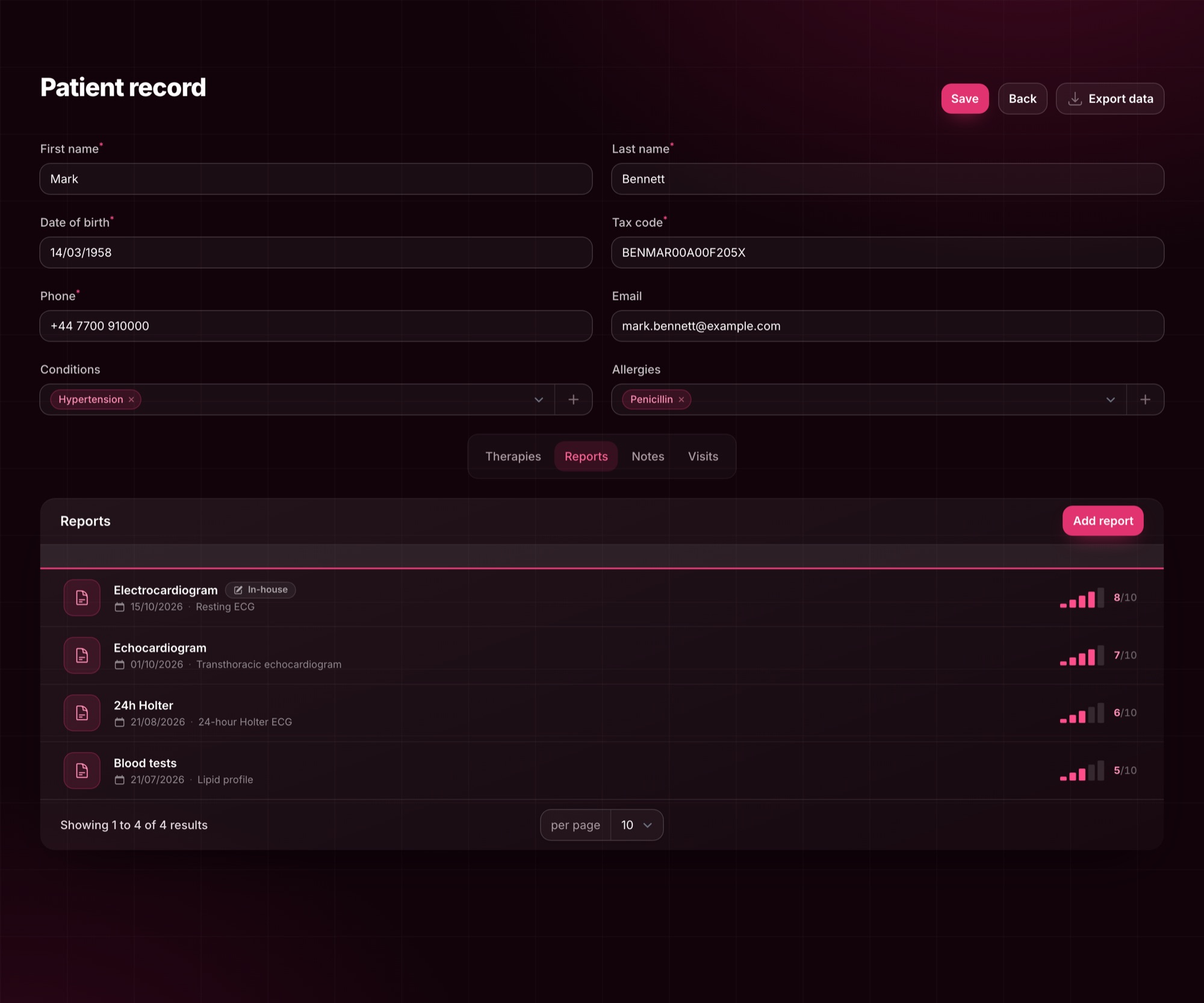Add a new report
This screenshot has width=1204, height=1003.
(1103, 521)
